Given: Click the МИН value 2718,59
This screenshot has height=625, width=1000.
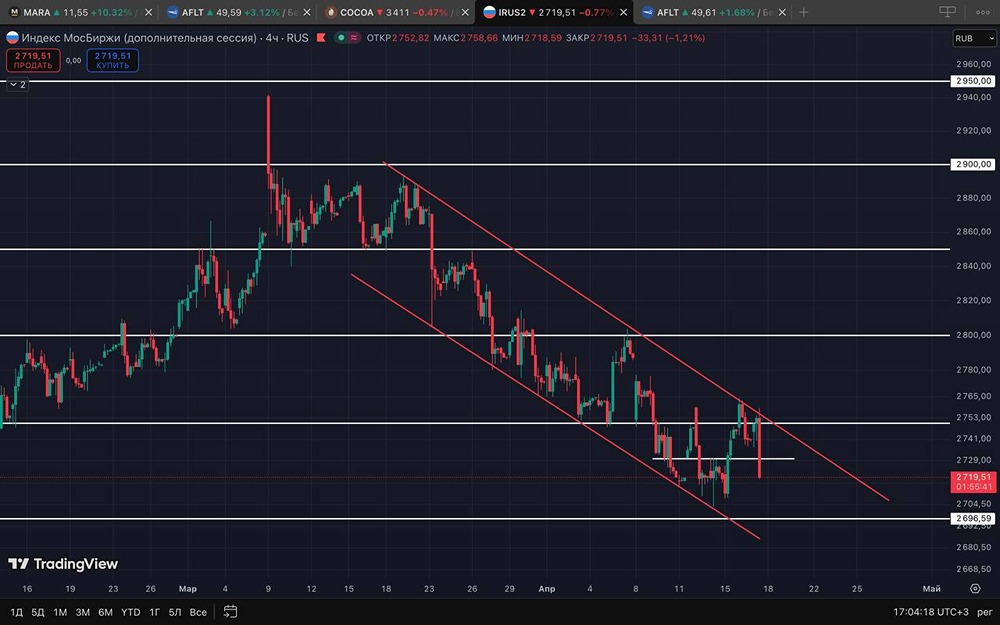Looking at the screenshot, I should pyautogui.click(x=543, y=38).
